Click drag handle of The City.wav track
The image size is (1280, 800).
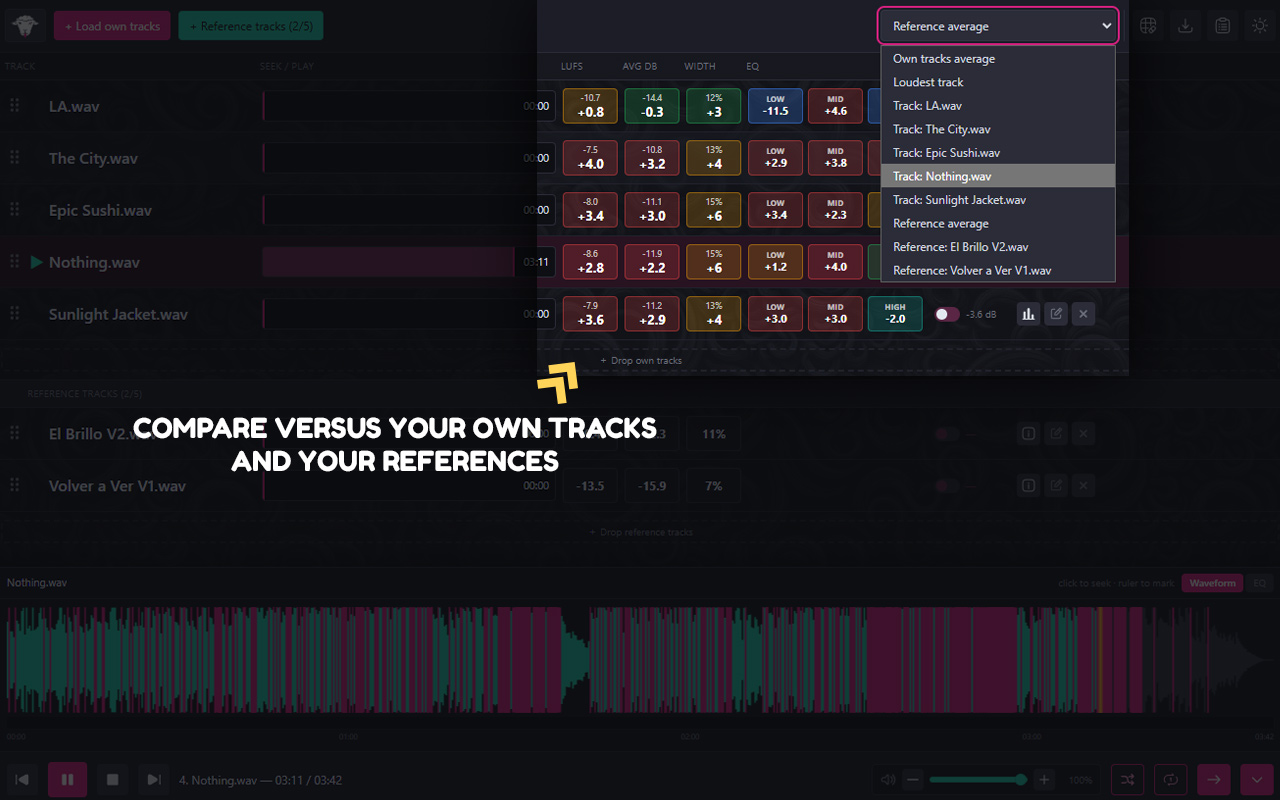[15, 158]
